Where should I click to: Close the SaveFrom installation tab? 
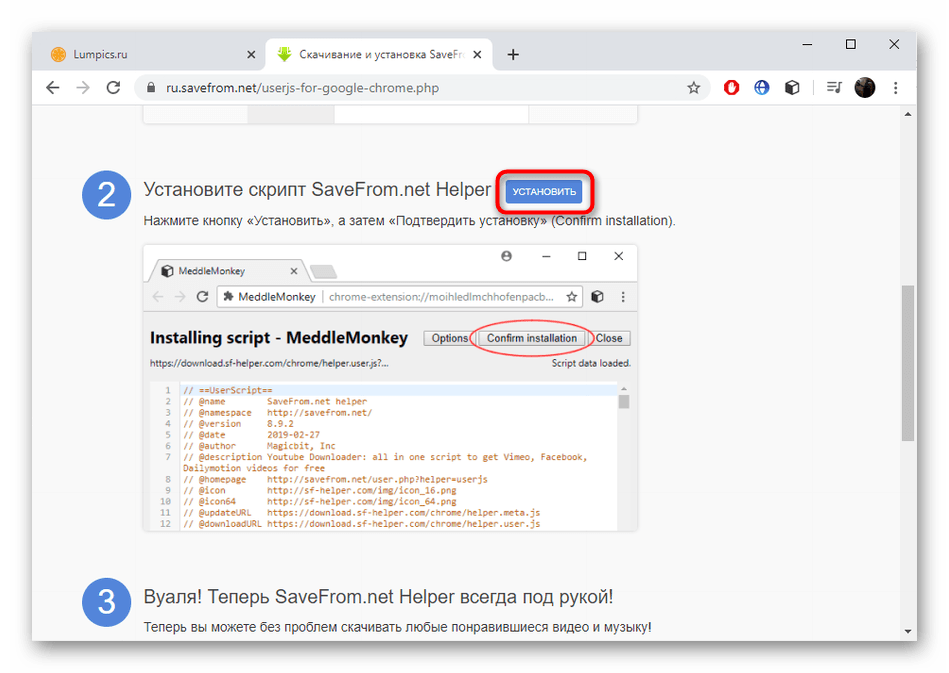(477, 54)
